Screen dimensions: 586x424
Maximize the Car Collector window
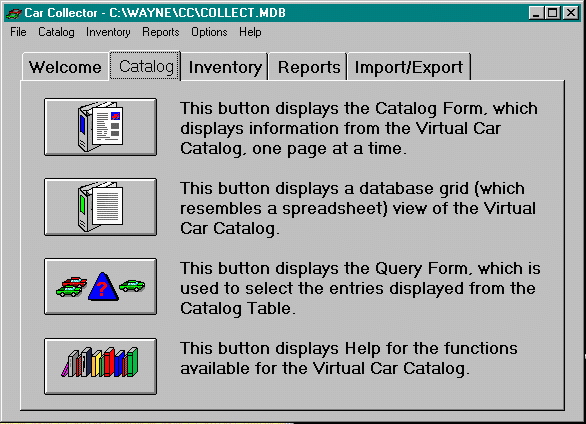click(x=552, y=13)
